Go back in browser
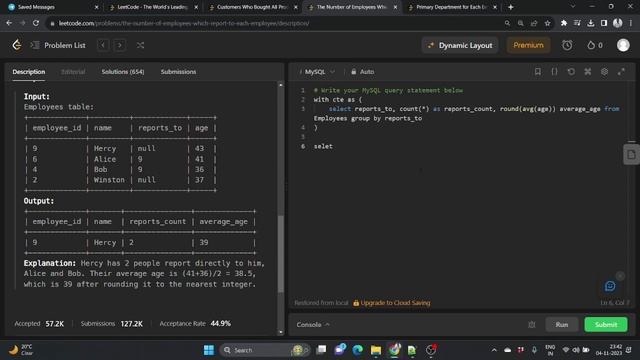 [9, 23]
